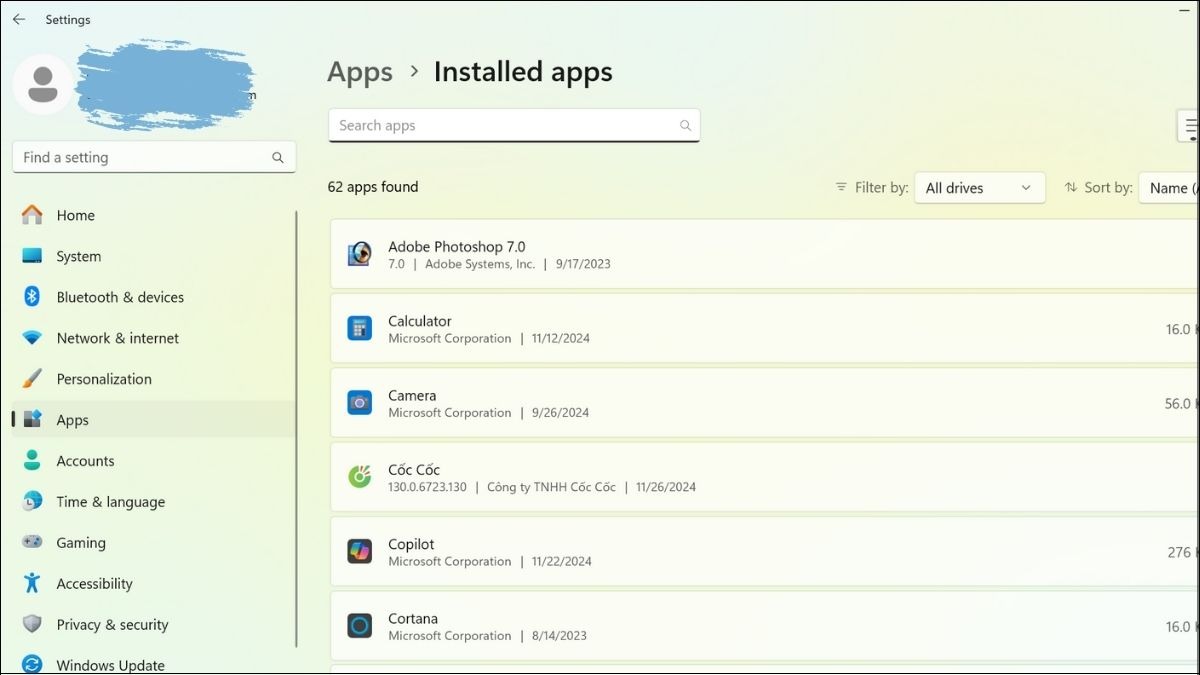Select Accessibility in the sidebar
Viewport: 1200px width, 675px height.
[x=154, y=584]
